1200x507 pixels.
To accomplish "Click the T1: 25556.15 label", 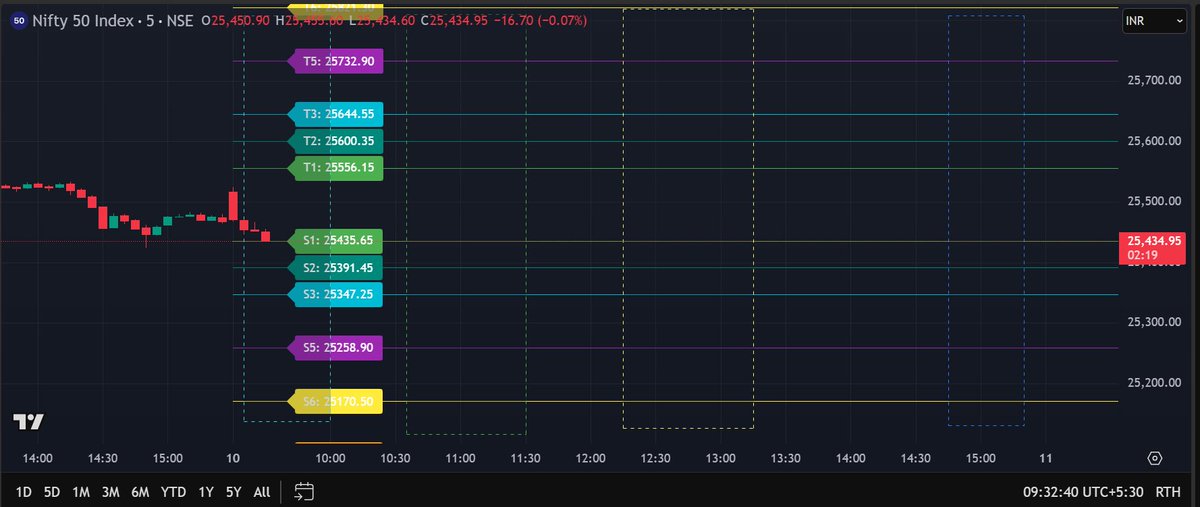I will click(x=334, y=167).
